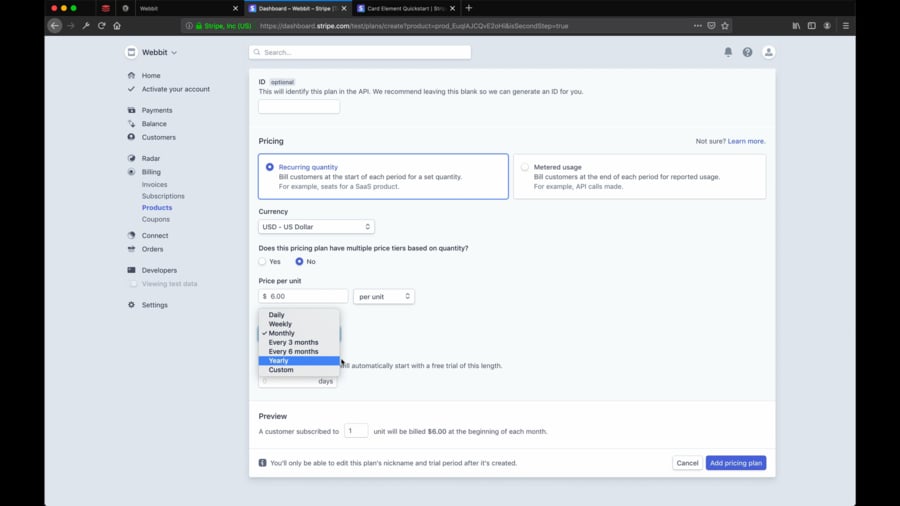Click the Add pricing plan button
The image size is (900, 506).
click(736, 463)
